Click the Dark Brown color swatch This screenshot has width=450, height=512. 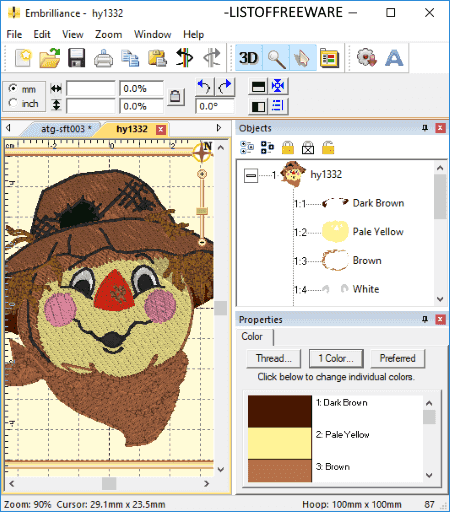pos(280,411)
